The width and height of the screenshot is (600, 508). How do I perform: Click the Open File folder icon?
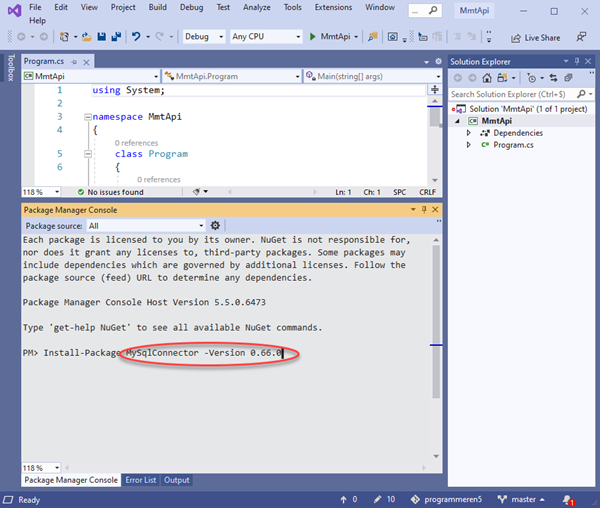point(86,37)
